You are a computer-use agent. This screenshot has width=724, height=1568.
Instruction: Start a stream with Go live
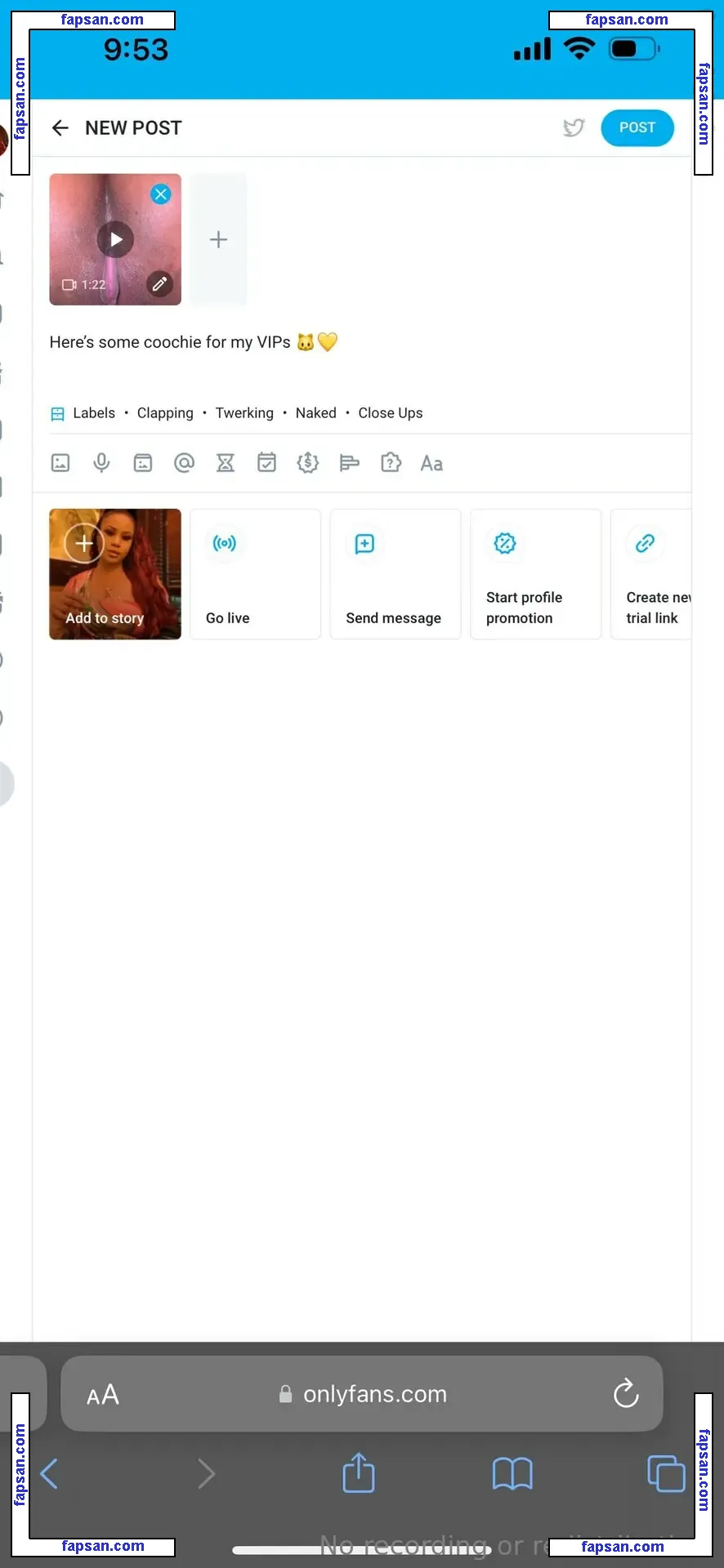click(255, 574)
